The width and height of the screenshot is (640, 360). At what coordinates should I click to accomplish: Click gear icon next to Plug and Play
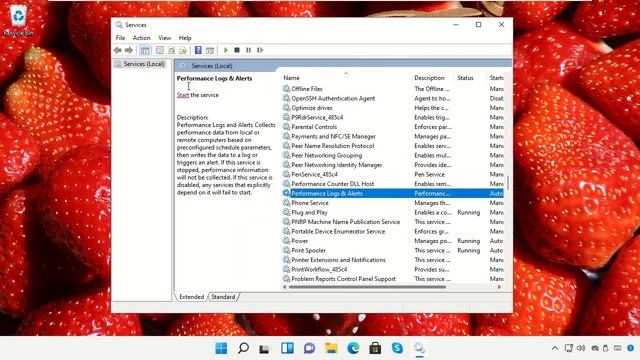[286, 212]
